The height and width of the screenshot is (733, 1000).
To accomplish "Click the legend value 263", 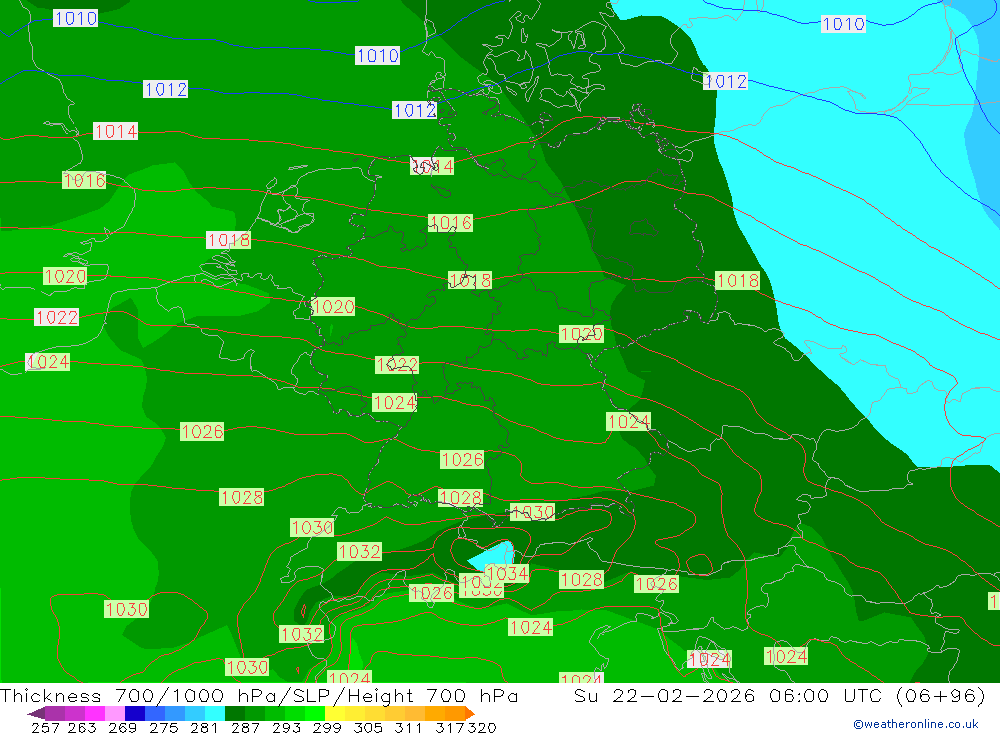I will pos(82,727).
